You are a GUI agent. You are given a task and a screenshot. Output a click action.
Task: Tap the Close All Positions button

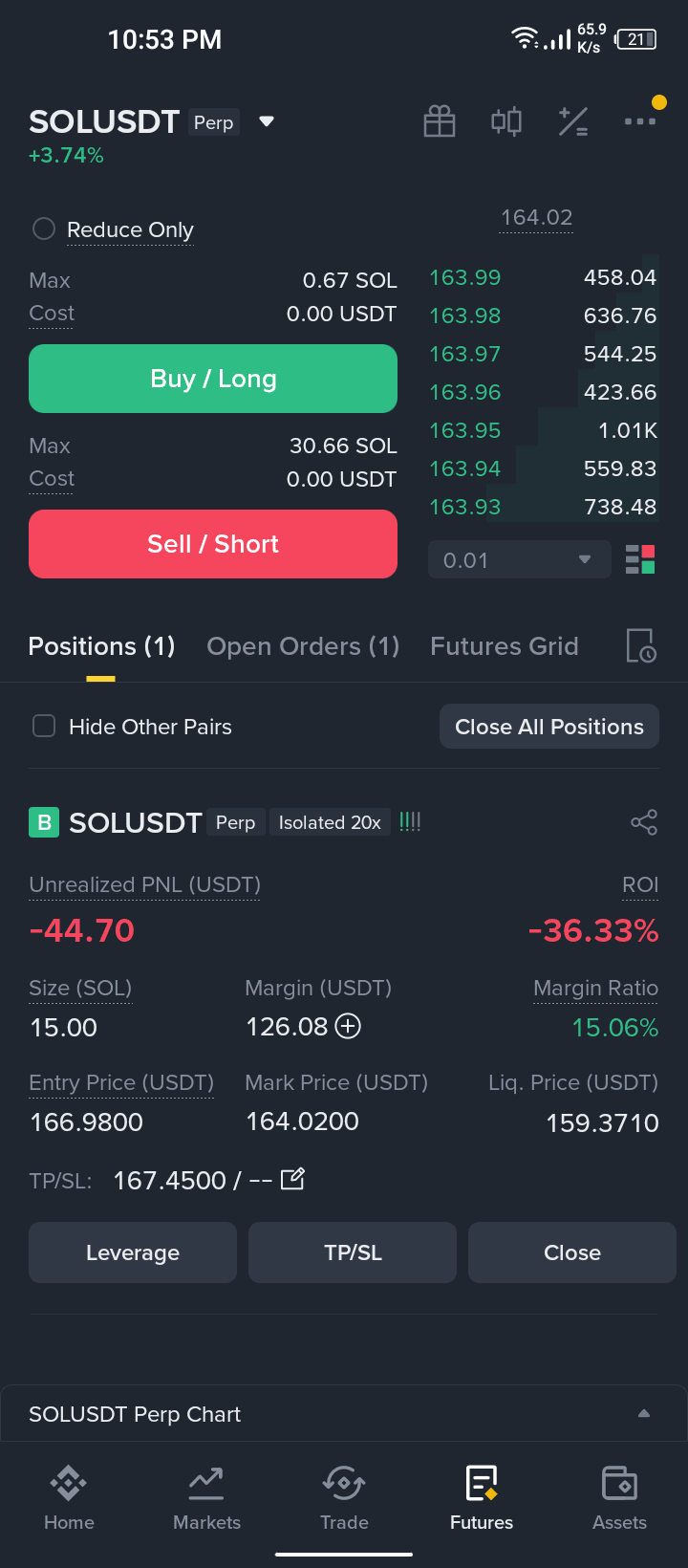[549, 727]
